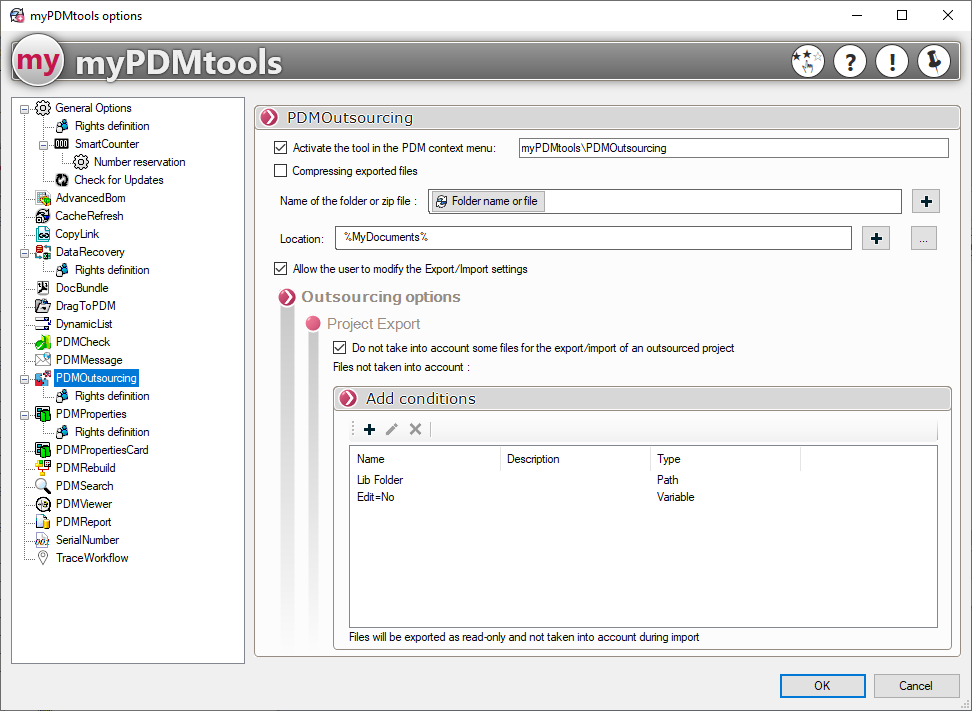The image size is (972, 711).
Task: Browse location with the ellipsis button
Action: (924, 238)
